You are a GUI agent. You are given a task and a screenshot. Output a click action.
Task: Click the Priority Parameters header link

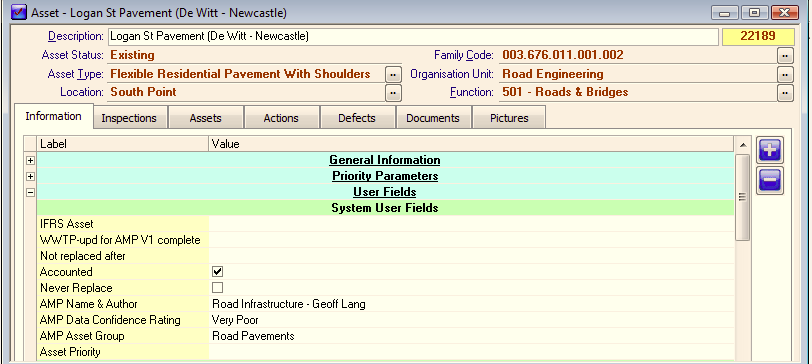click(x=385, y=176)
